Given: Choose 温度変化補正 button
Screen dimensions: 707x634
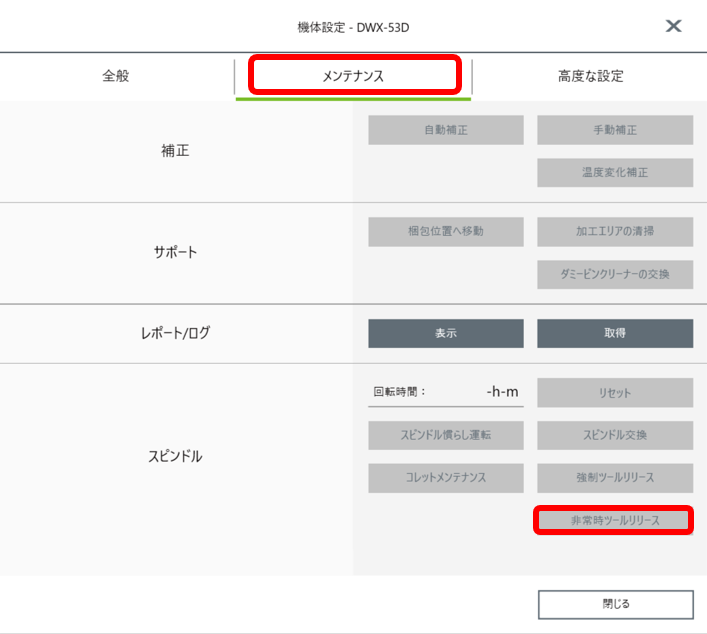Looking at the screenshot, I should 615,172.
